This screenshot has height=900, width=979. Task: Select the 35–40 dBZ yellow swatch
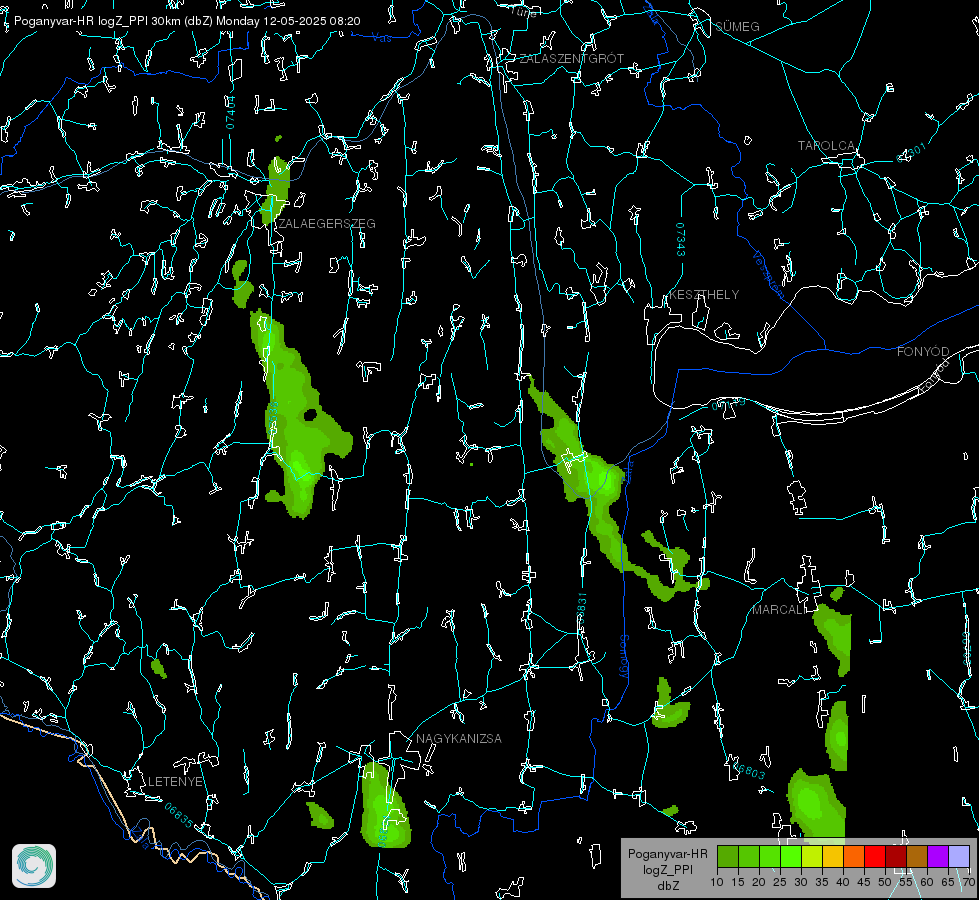point(833,856)
